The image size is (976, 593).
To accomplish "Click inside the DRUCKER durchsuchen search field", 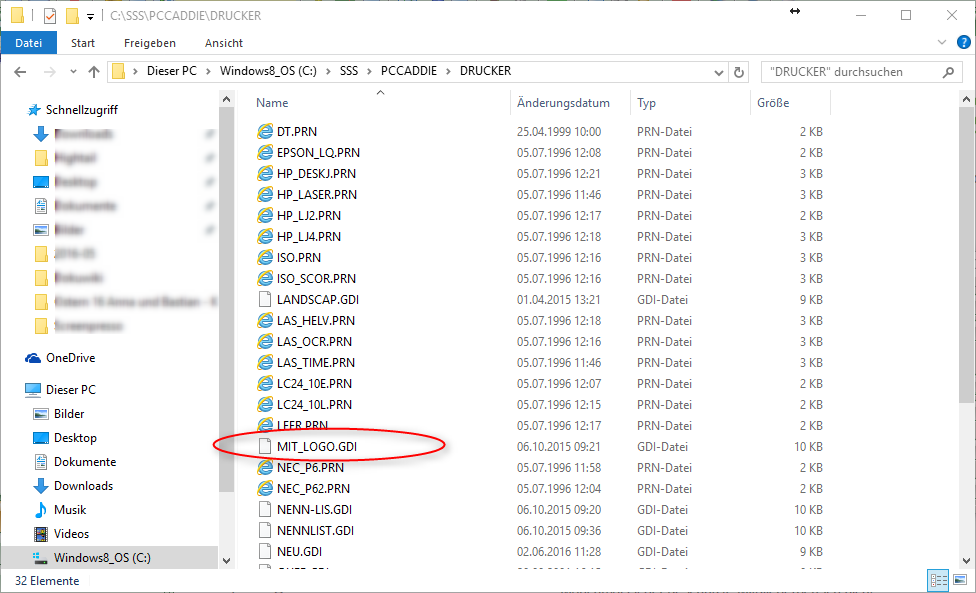I will pos(862,72).
